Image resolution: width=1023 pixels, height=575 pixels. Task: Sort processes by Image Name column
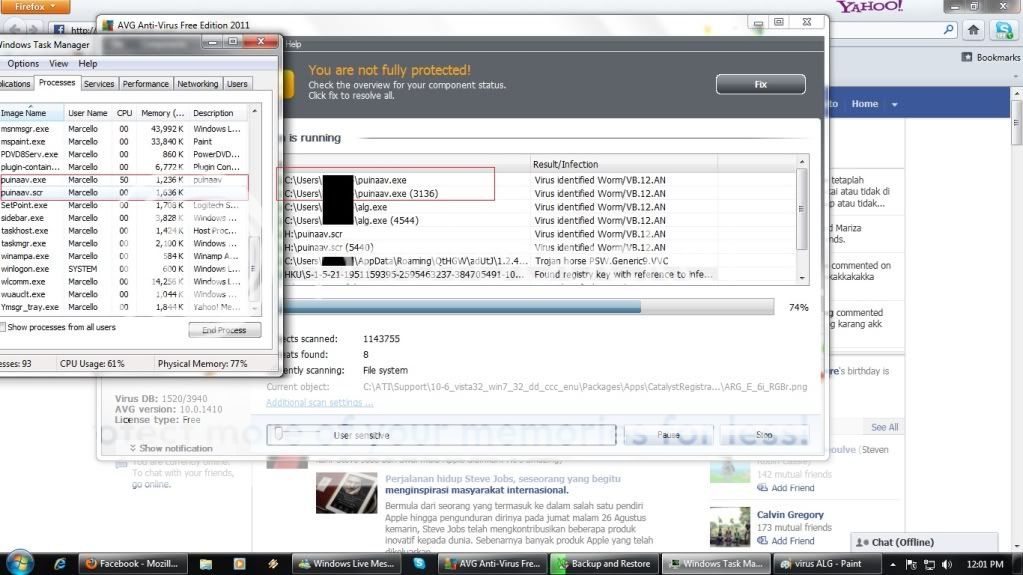coord(31,113)
